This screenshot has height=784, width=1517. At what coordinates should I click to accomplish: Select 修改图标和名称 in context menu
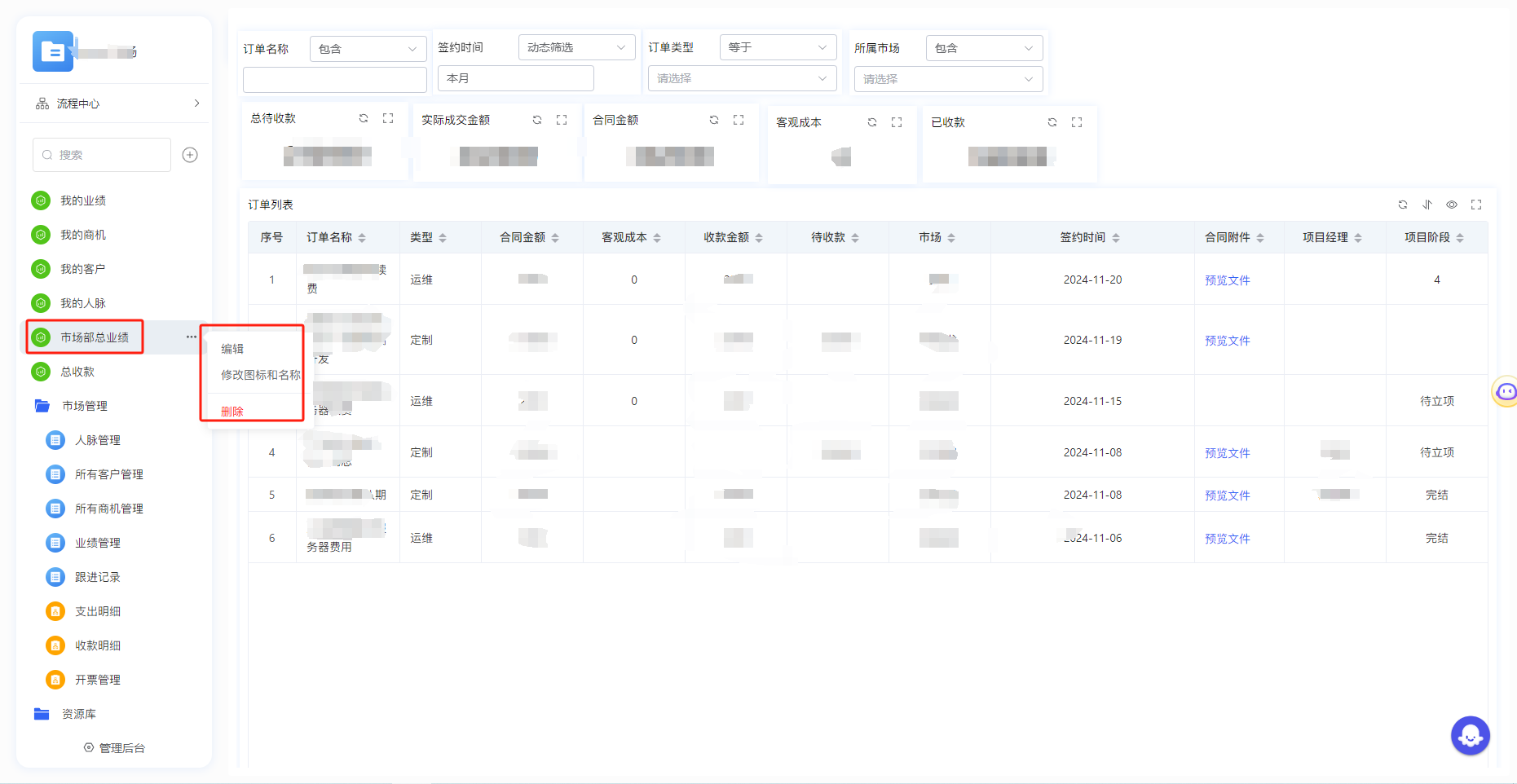coord(260,375)
